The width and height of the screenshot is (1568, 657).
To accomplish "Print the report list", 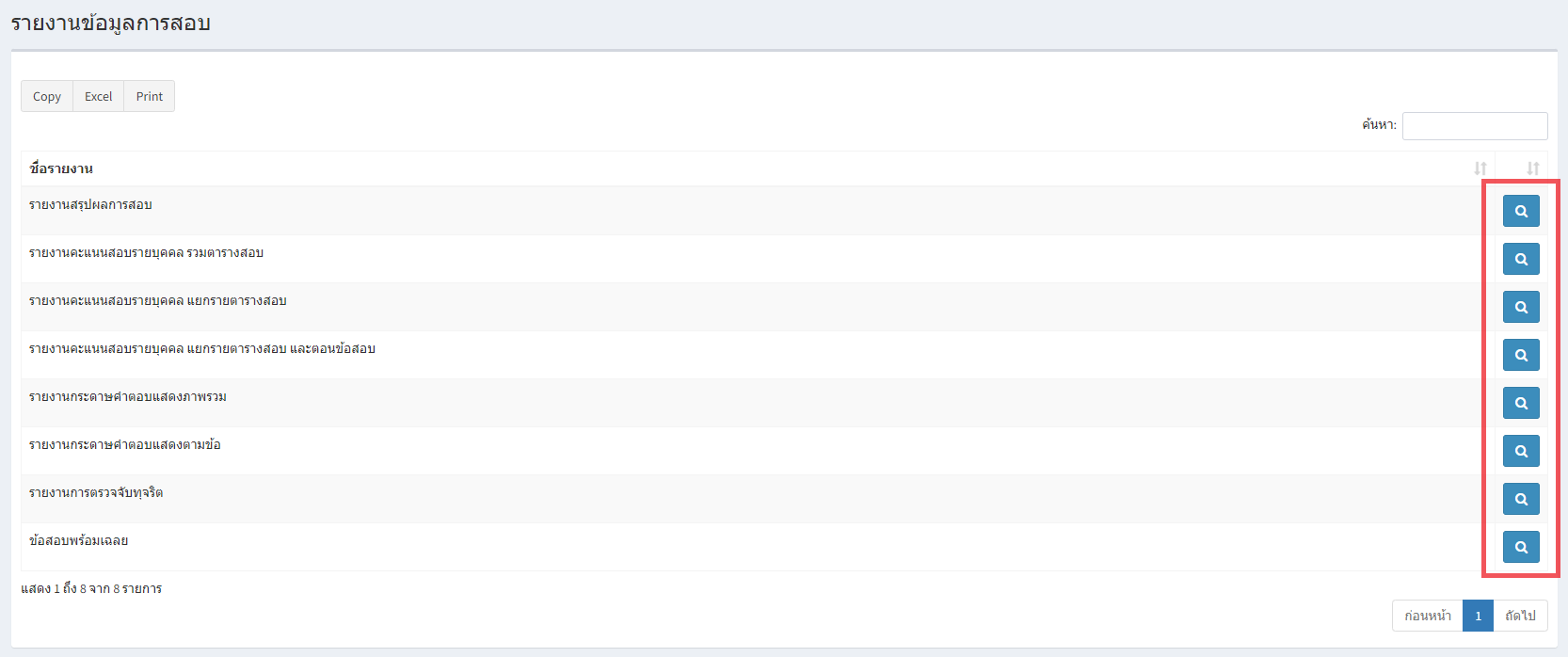I will pyautogui.click(x=149, y=96).
